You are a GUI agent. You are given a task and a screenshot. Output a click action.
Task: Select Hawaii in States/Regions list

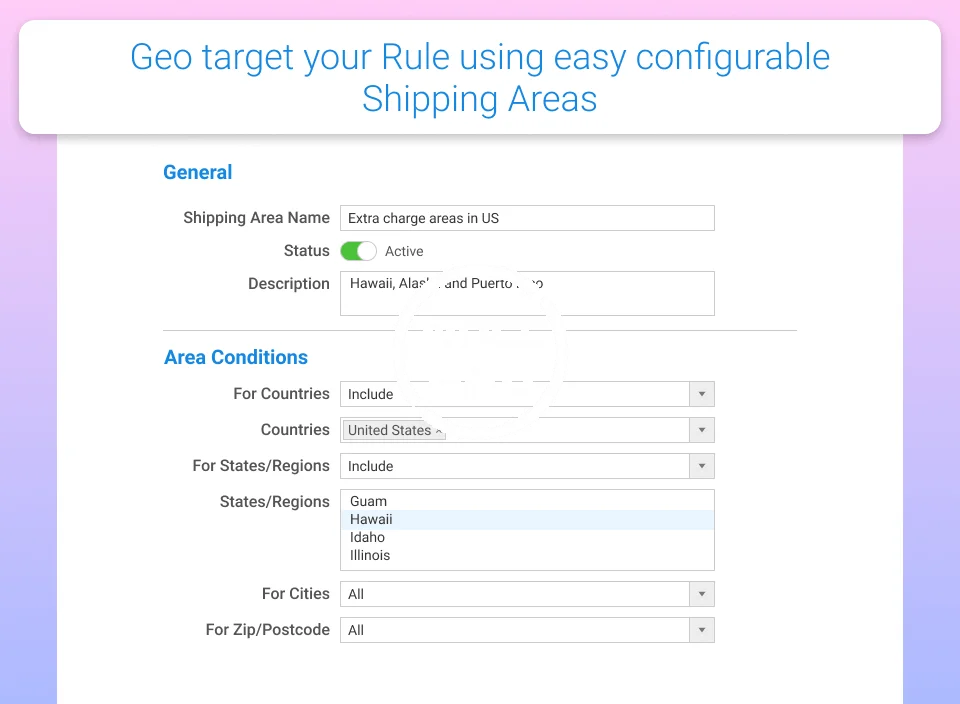[371, 519]
